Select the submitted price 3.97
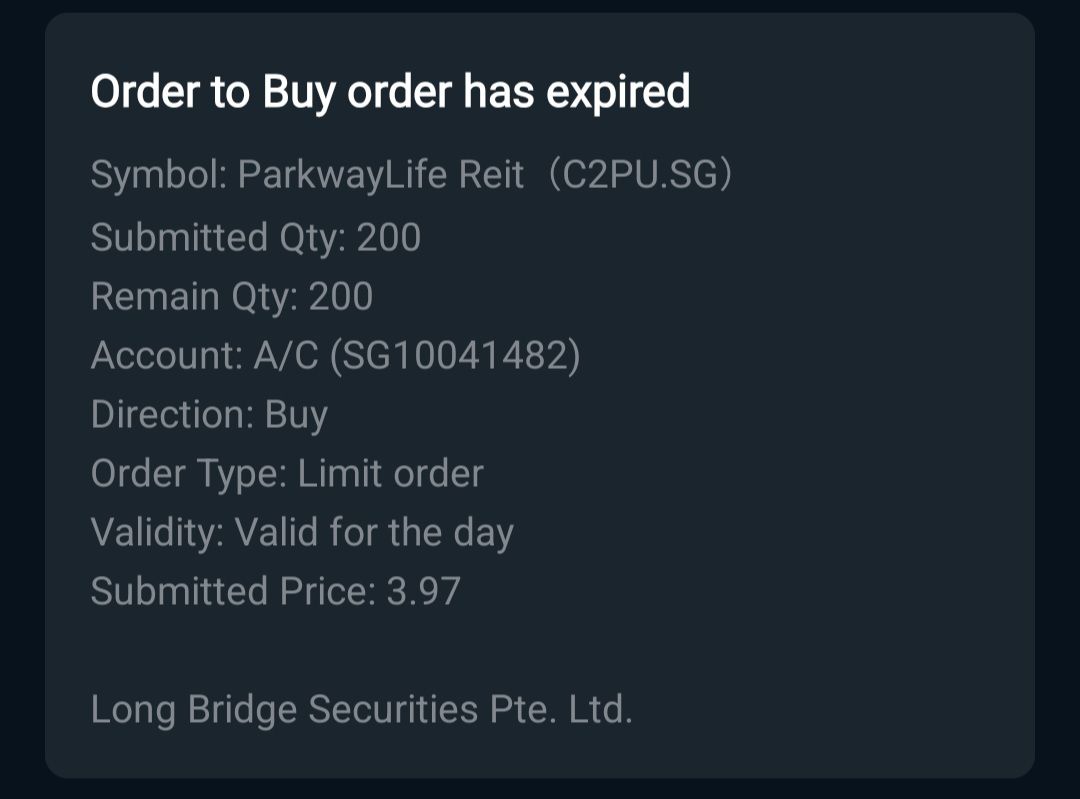This screenshot has width=1080, height=799. 424,591
